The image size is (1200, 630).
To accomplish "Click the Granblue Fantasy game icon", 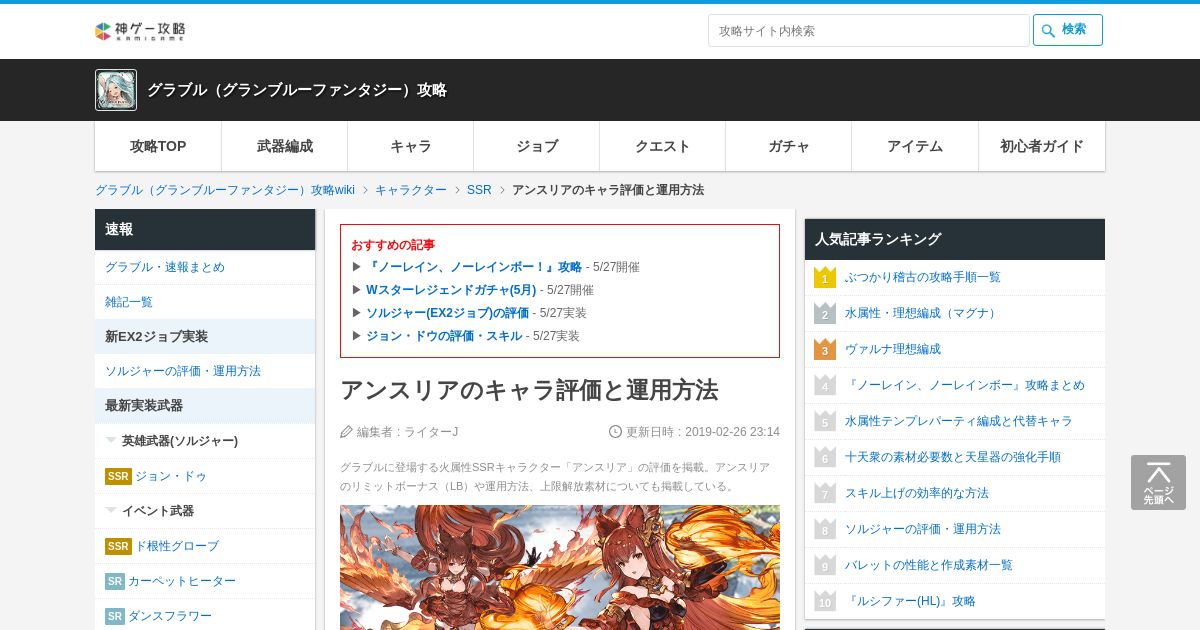I will coord(116,90).
